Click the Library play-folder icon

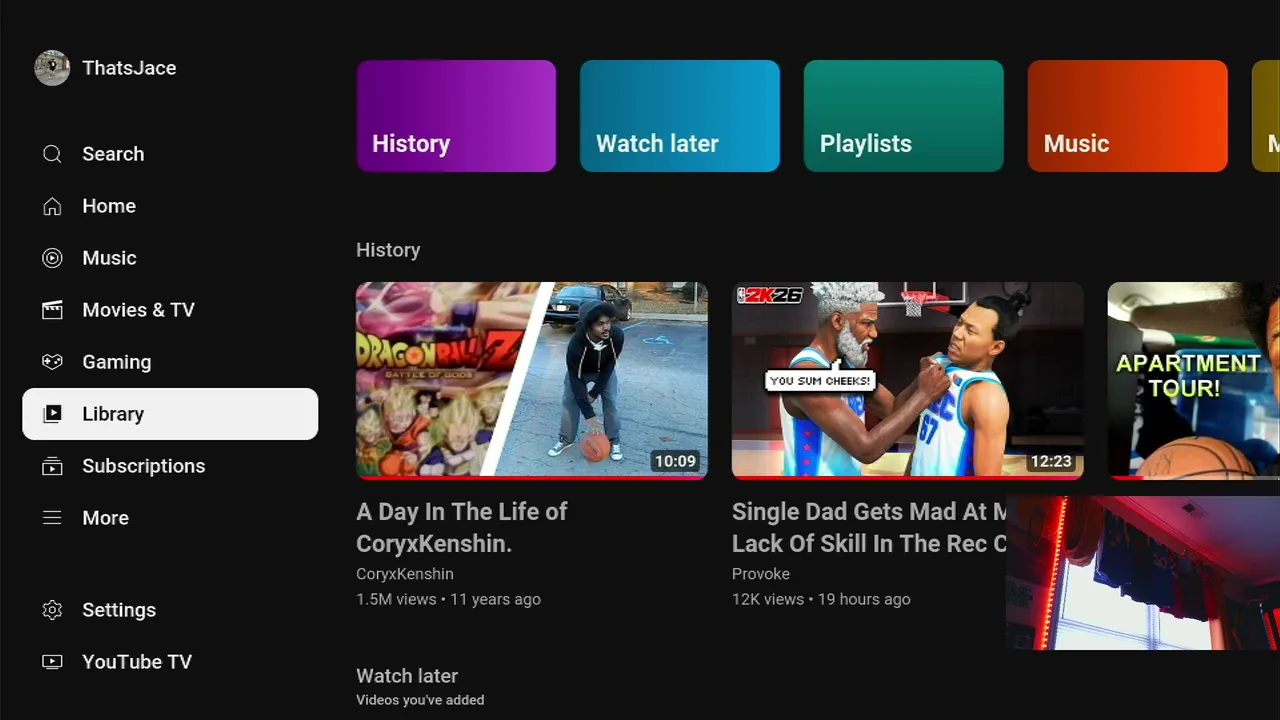pyautogui.click(x=52, y=414)
